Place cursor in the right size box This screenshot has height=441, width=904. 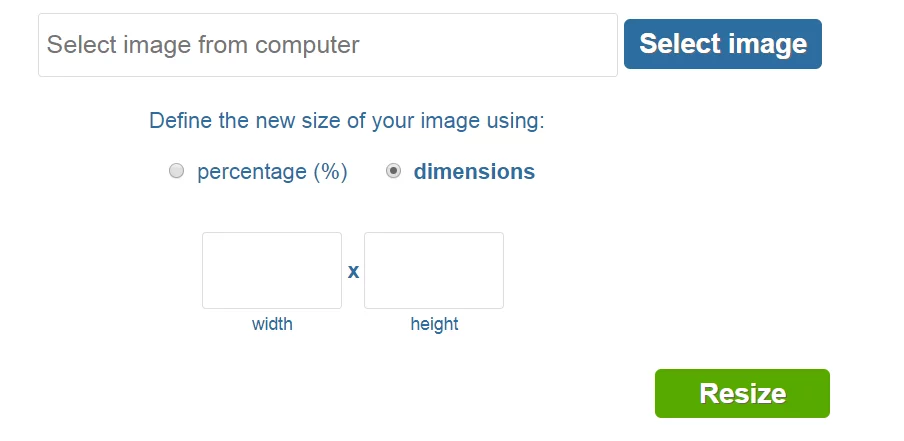[x=434, y=270]
